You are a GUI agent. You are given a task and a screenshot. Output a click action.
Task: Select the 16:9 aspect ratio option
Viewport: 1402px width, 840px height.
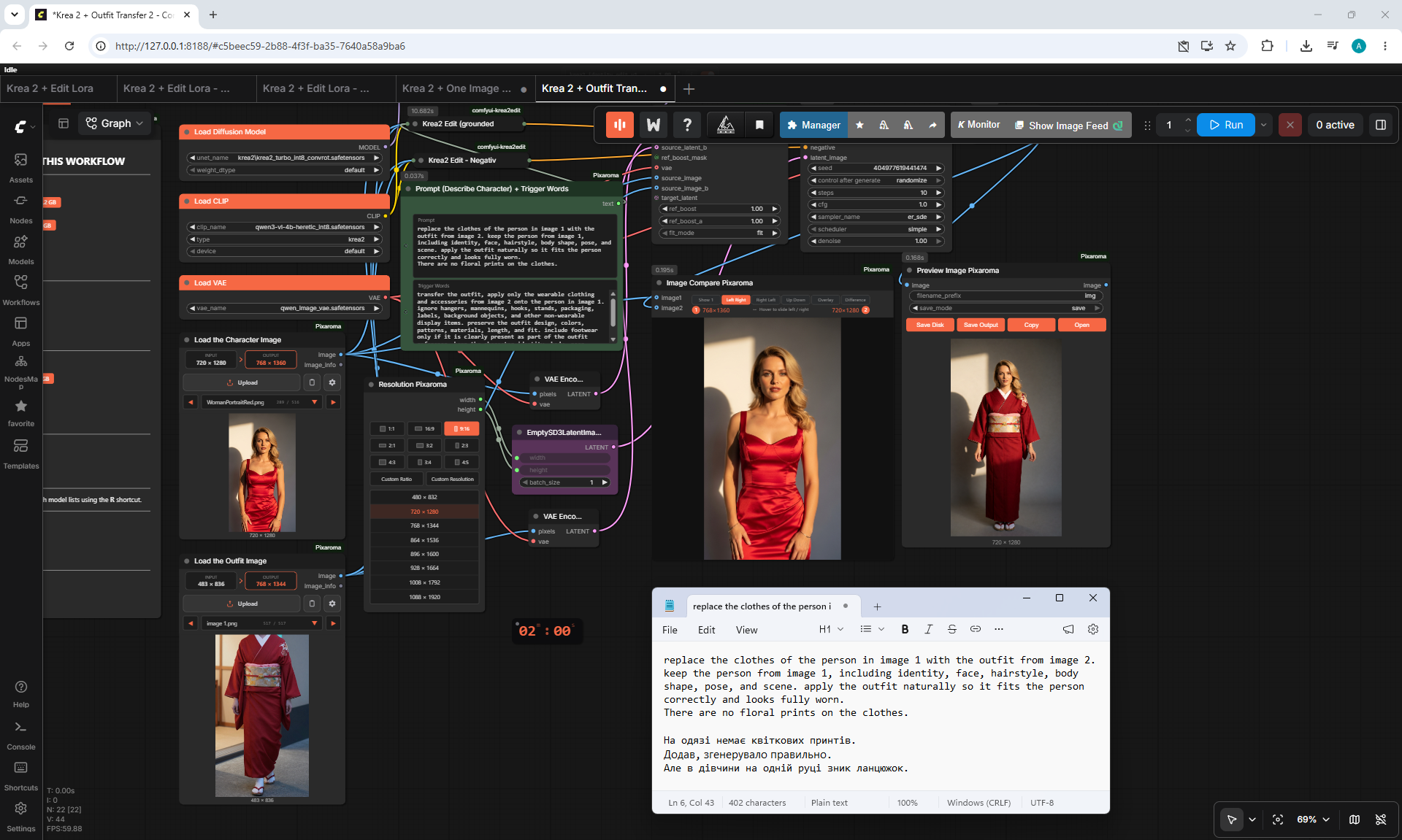[425, 428]
